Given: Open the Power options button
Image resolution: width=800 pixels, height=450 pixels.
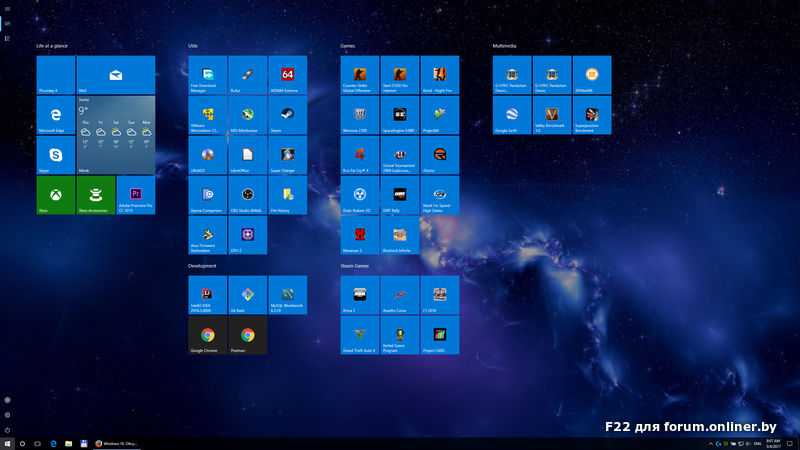Looking at the screenshot, I should (x=8, y=429).
